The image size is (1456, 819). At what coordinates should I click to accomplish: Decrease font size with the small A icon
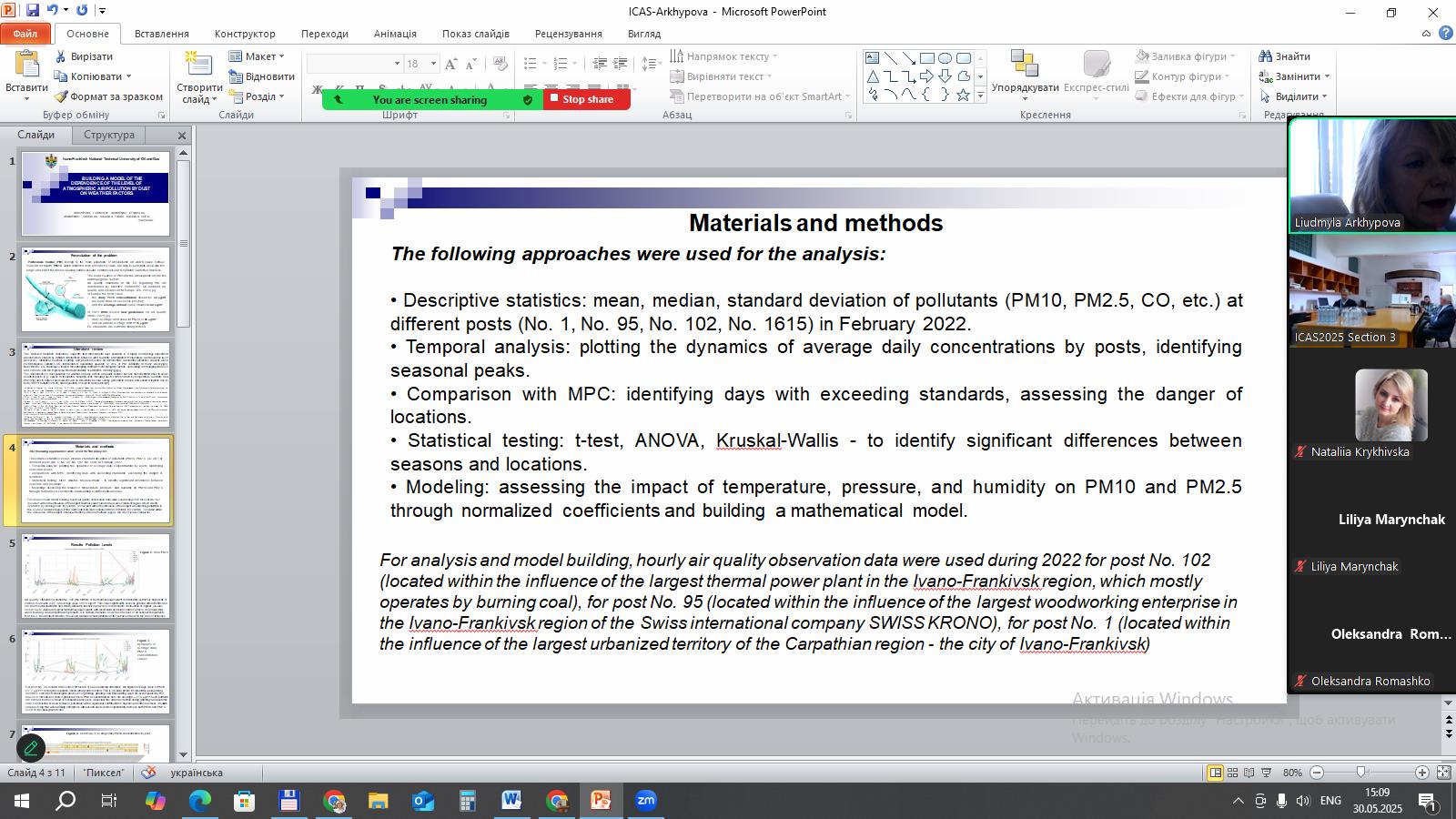[x=471, y=64]
